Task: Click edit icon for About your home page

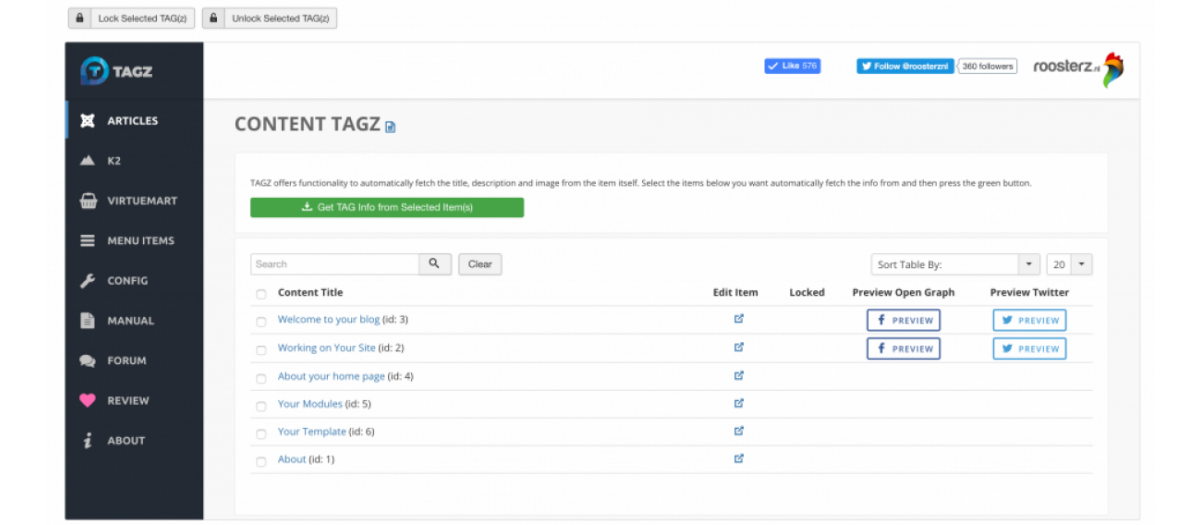Action: [739, 375]
